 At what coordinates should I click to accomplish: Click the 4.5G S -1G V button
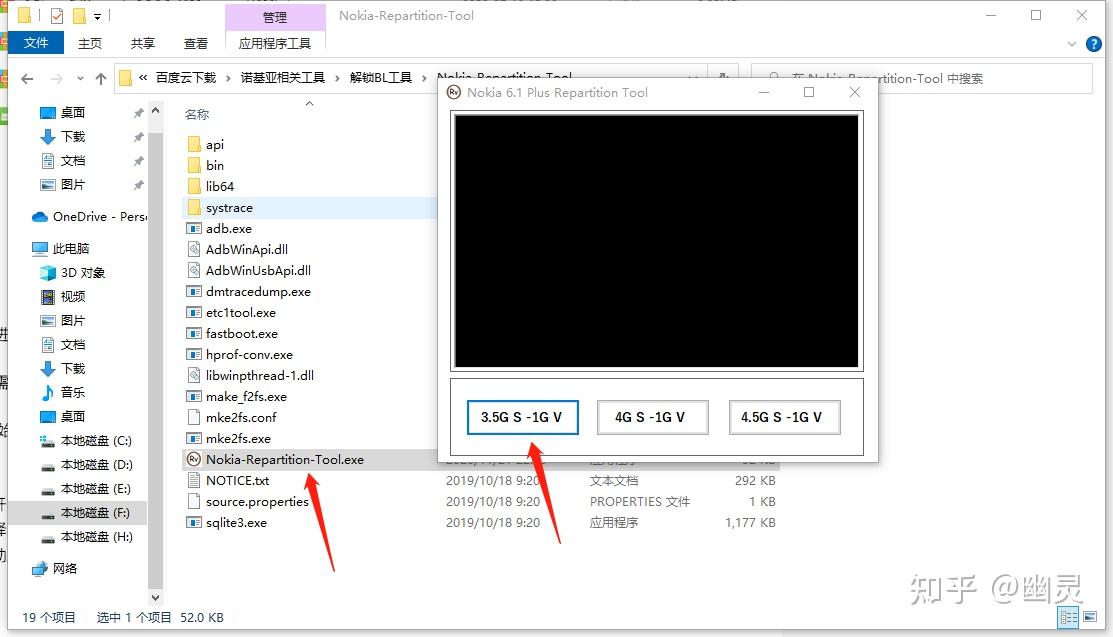coord(784,417)
